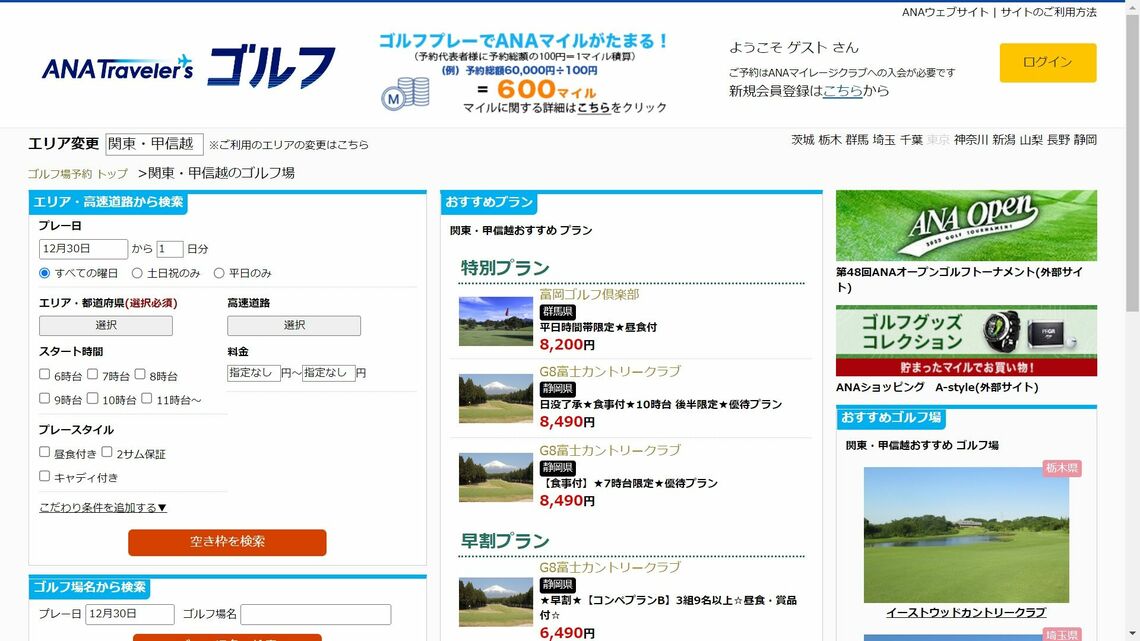The image size is (1140, 641).
Task: Open the ゴルフグッズコレクション shopping banner
Action: pos(965,340)
